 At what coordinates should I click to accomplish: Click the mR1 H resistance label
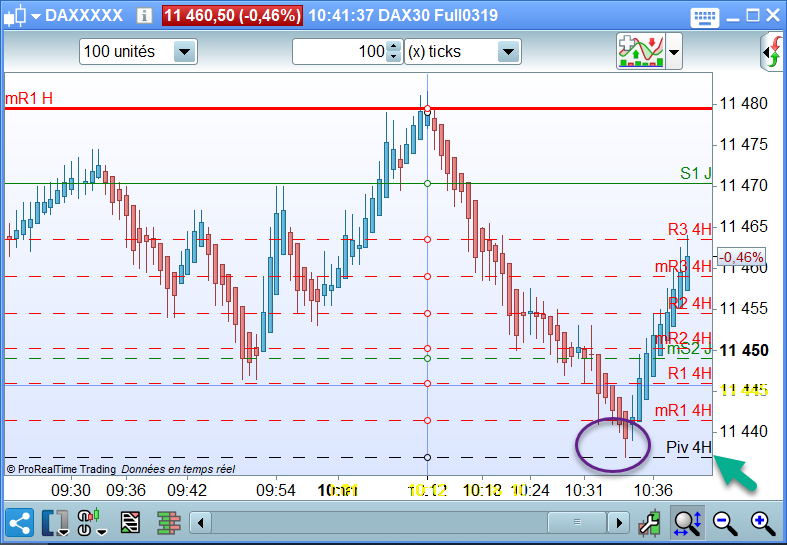pos(29,98)
